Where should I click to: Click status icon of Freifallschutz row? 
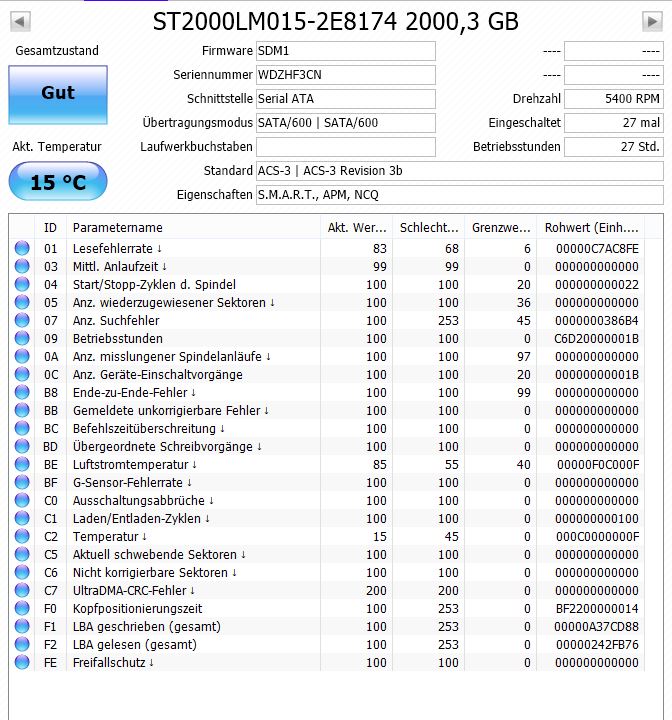pos(22,662)
